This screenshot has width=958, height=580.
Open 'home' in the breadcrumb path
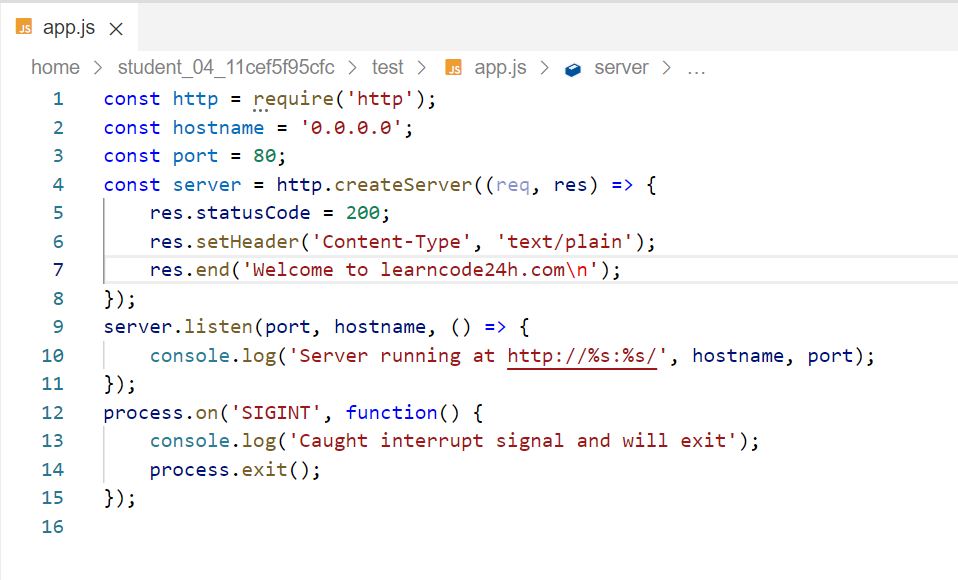click(56, 67)
